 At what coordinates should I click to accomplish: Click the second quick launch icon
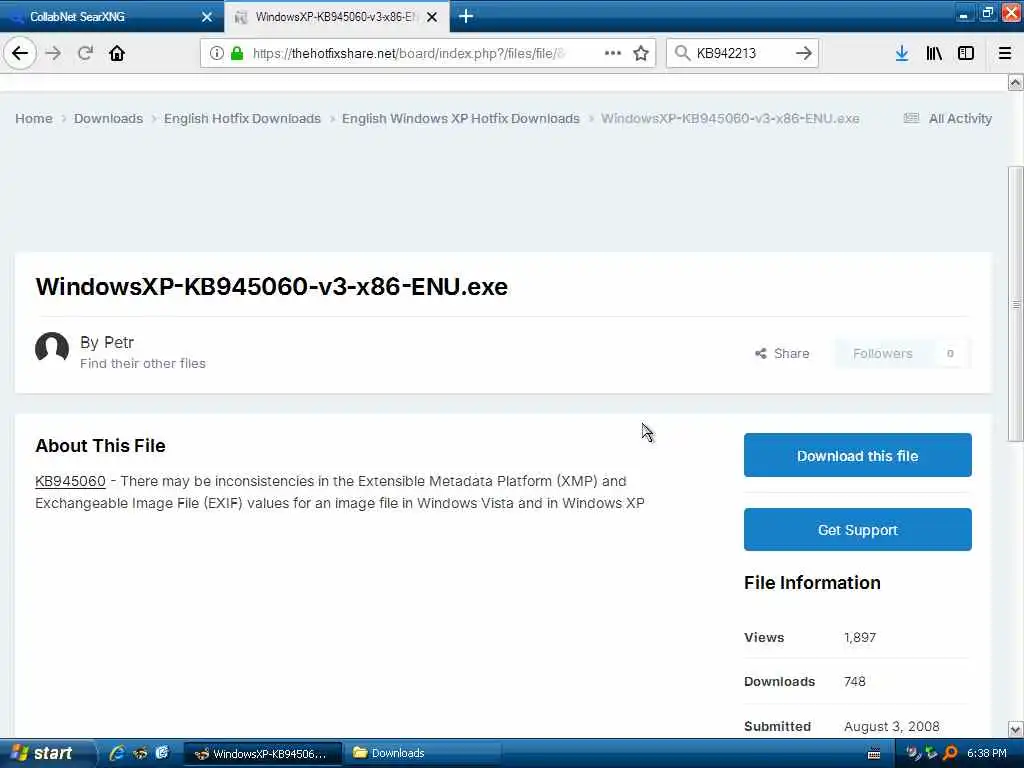(x=139, y=753)
